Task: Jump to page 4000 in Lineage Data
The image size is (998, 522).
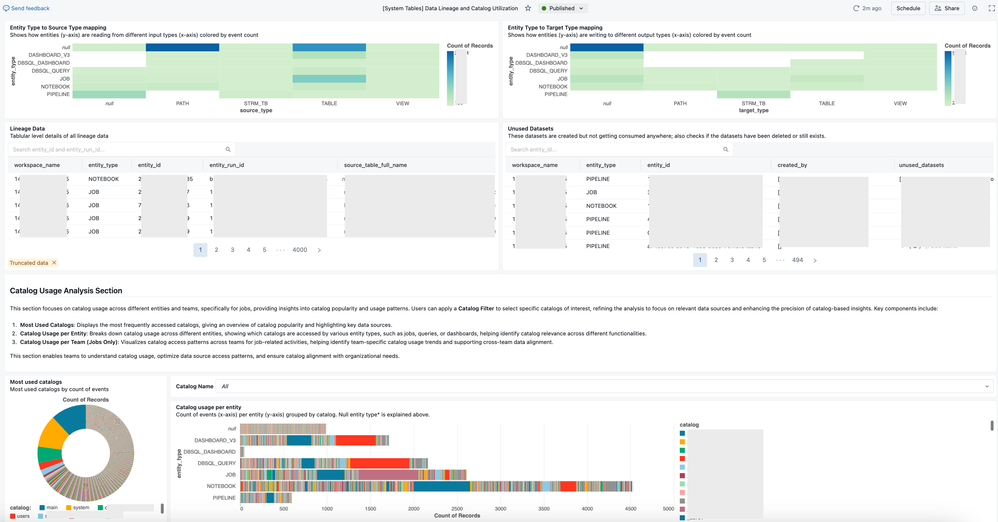Action: click(x=299, y=250)
